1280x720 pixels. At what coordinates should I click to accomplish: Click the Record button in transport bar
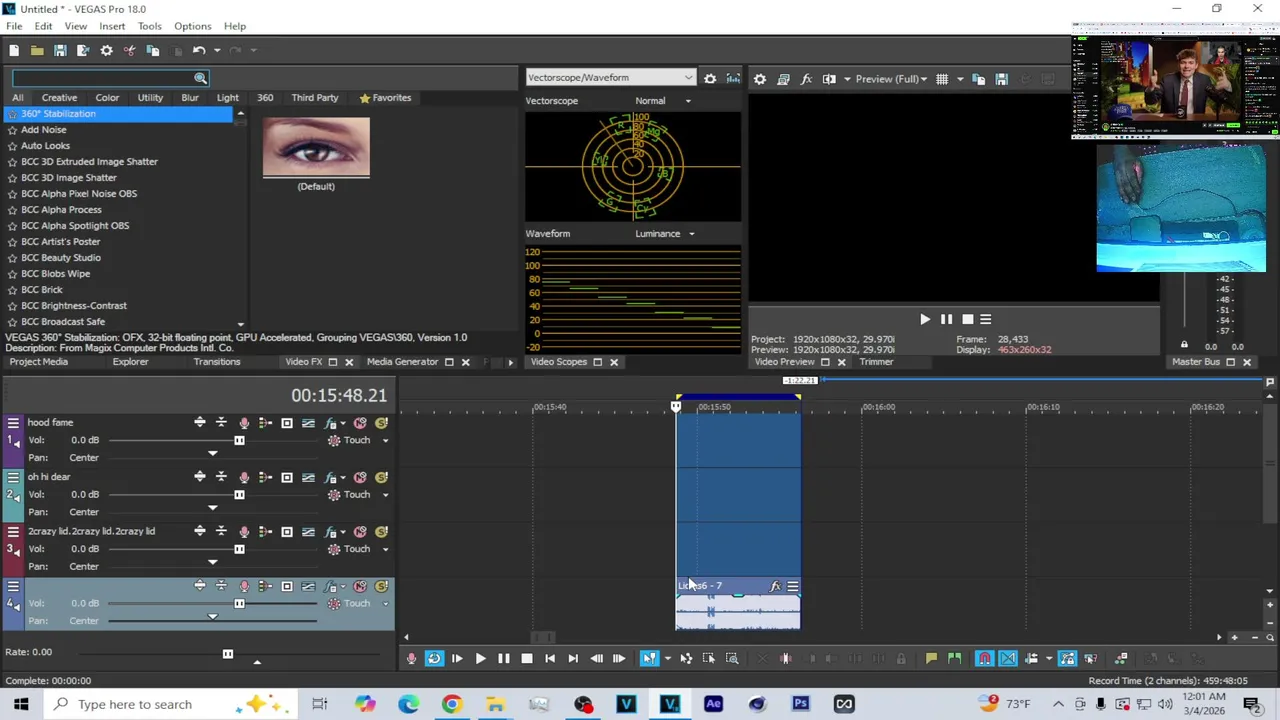point(411,658)
